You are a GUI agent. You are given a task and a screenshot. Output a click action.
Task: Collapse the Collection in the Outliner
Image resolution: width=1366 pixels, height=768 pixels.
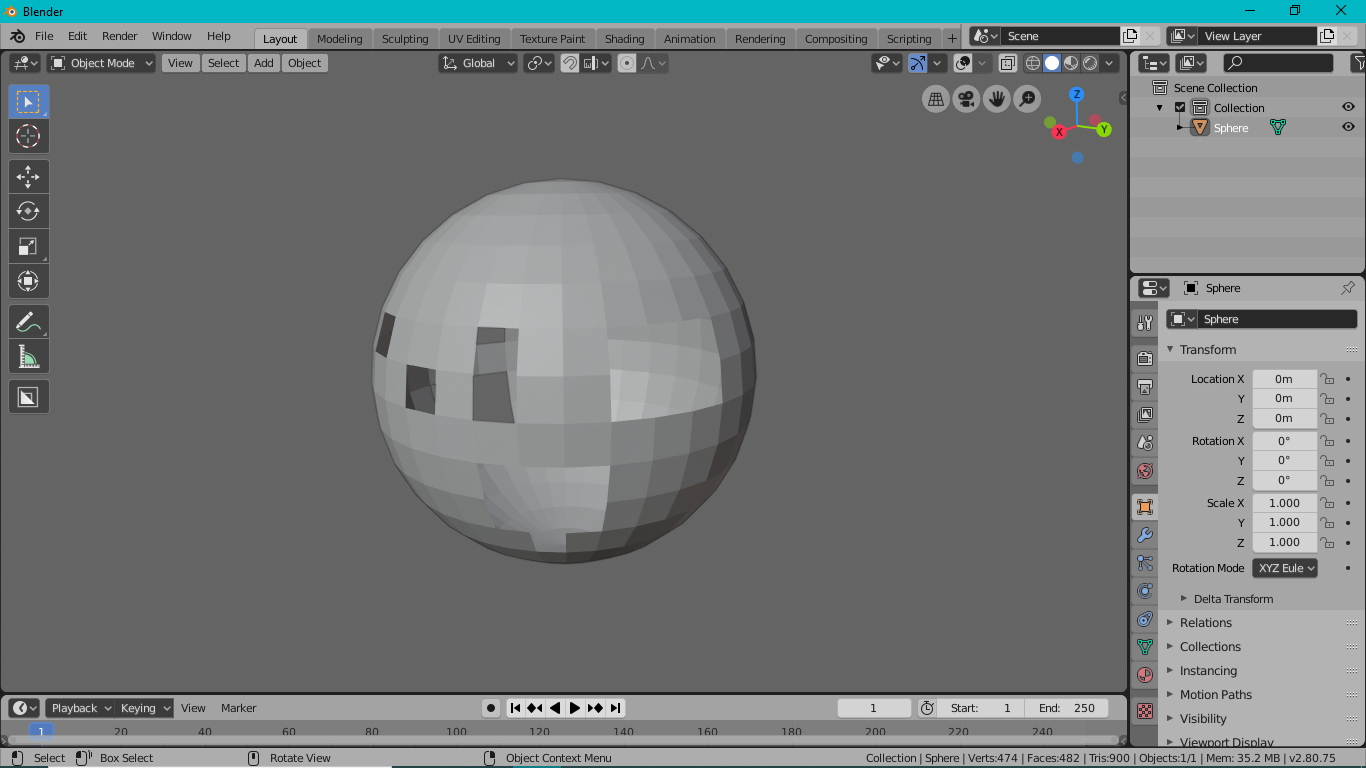tap(1160, 107)
